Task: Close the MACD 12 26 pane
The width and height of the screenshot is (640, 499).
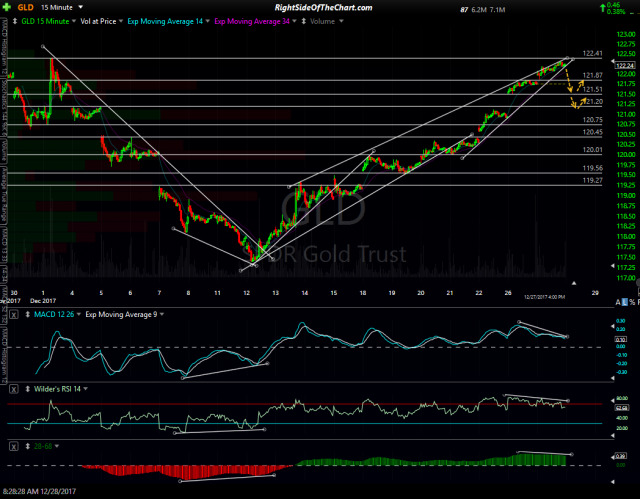Action: tap(14, 315)
